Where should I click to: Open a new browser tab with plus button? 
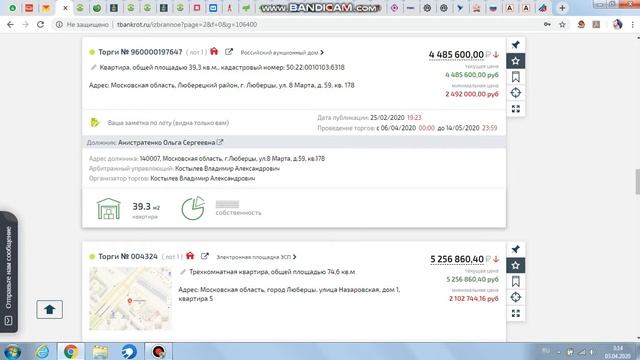click(562, 8)
